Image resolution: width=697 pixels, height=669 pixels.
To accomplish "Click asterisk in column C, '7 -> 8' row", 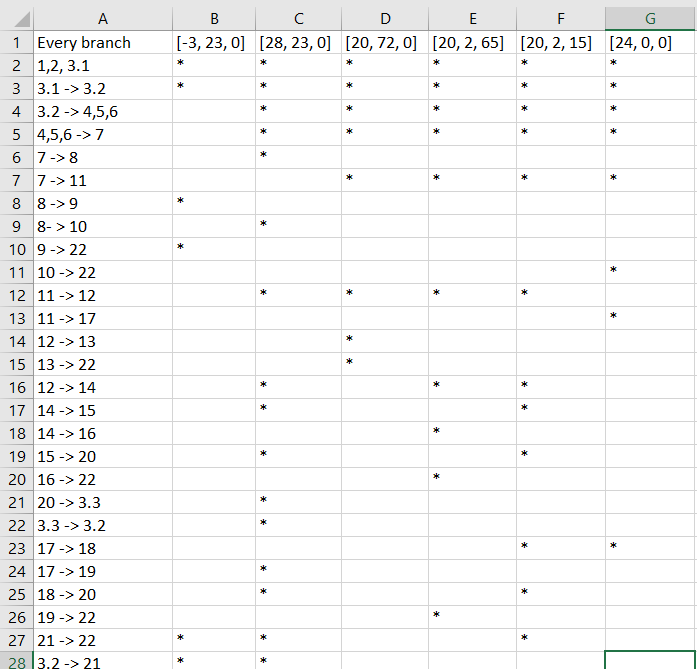I will 263,155.
